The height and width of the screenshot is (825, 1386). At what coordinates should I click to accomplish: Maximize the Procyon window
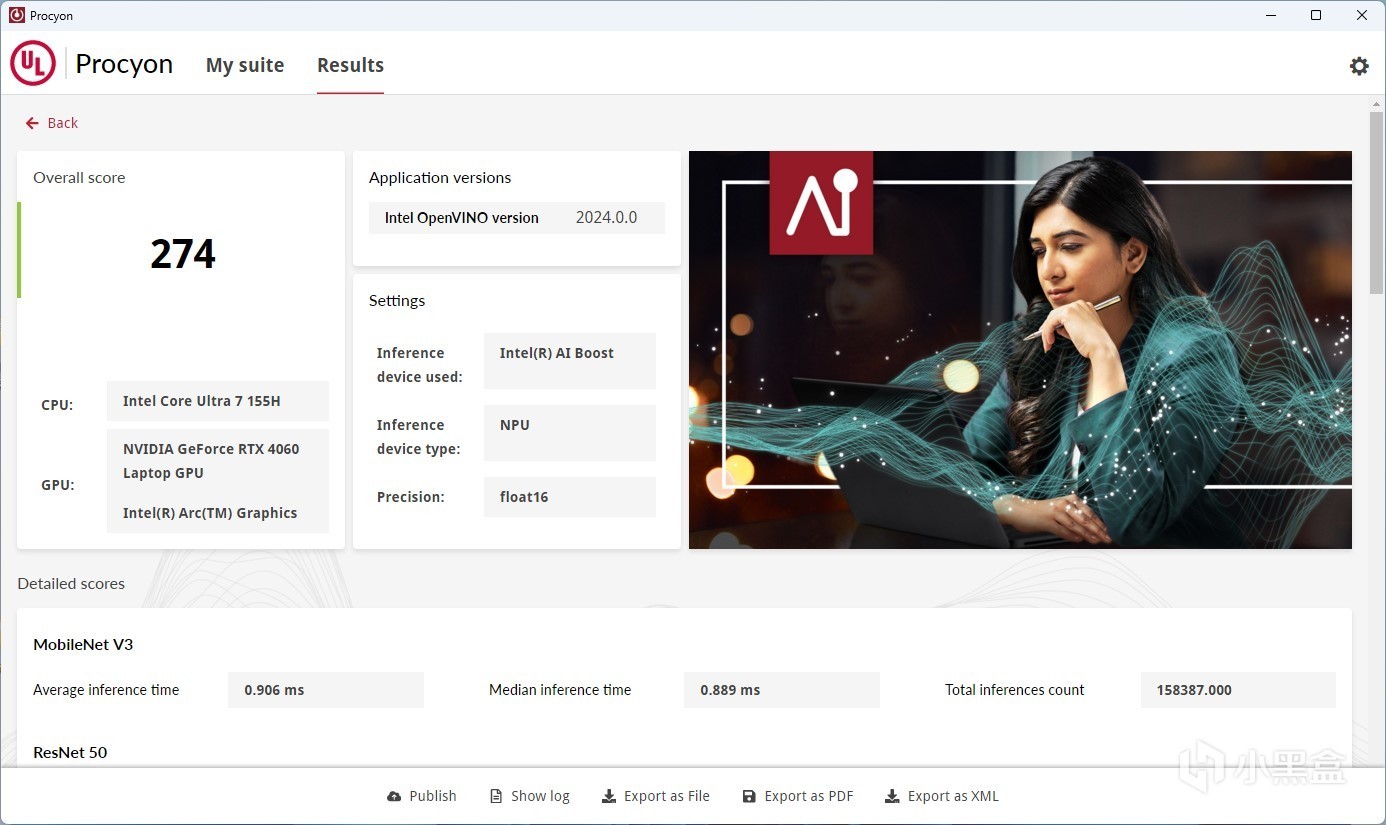(1316, 15)
